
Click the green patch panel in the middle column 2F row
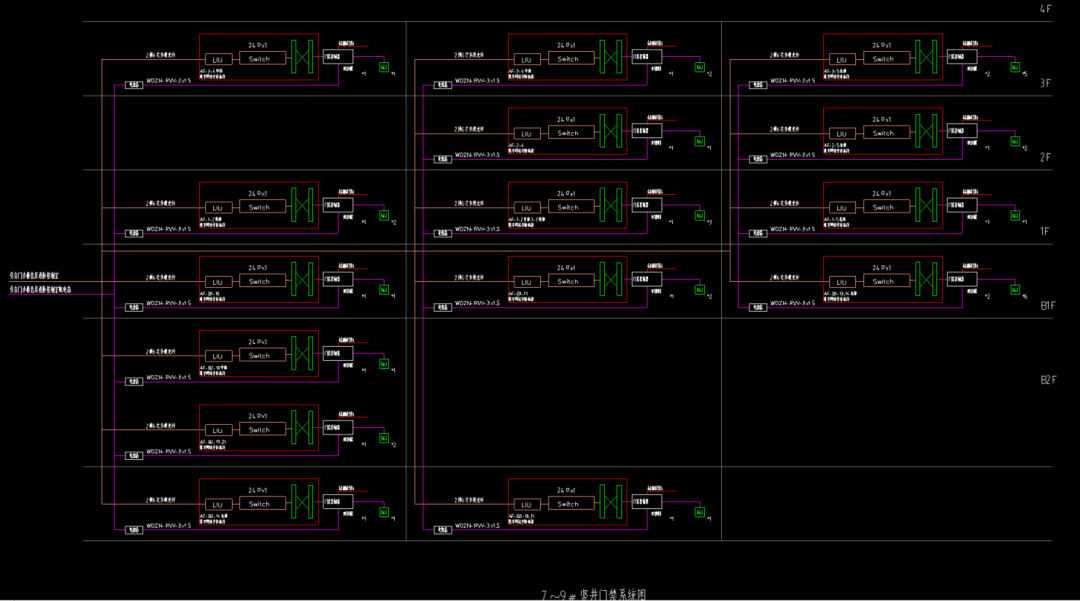point(611,132)
